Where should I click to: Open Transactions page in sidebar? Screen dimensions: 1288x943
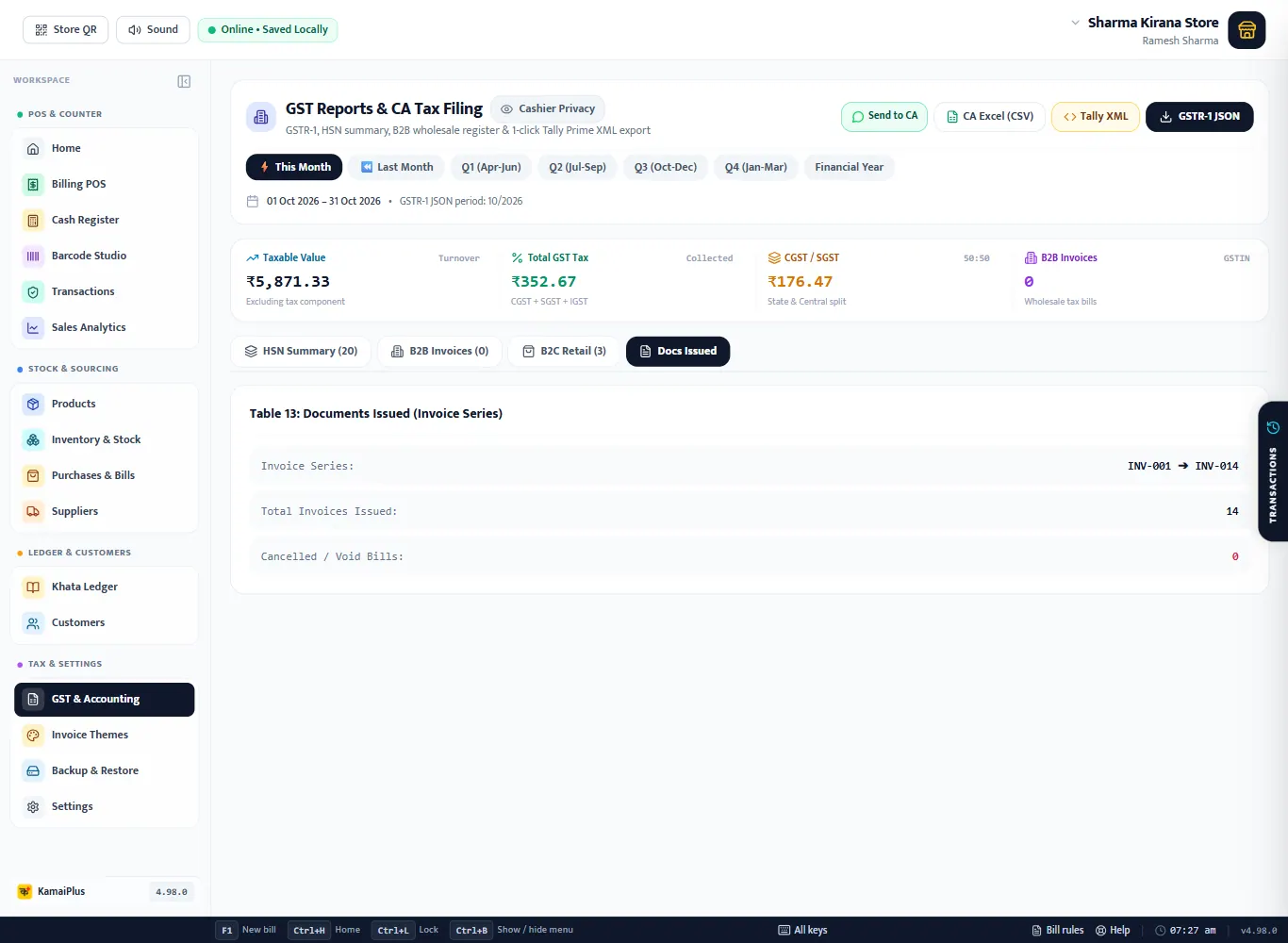point(105,291)
